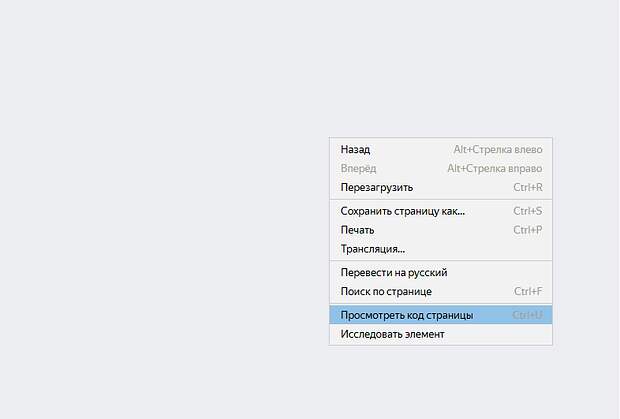Open Поиск по странице
The height and width of the screenshot is (419, 620).
(385, 291)
